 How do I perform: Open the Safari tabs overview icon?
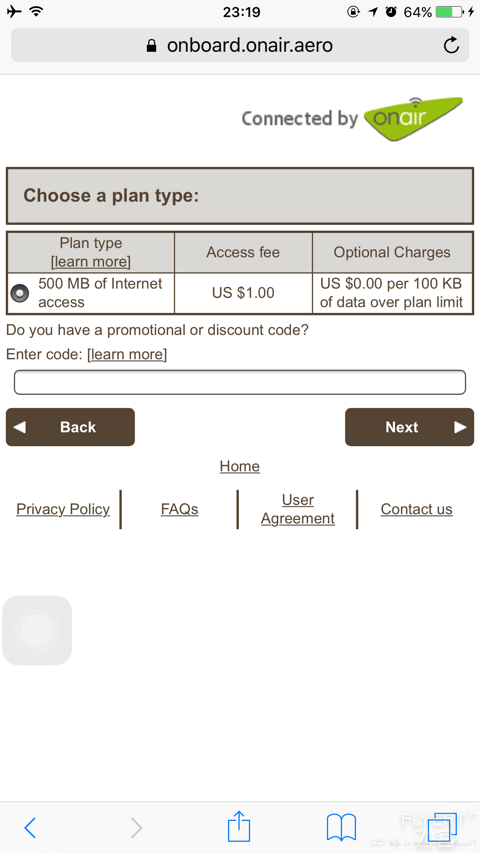point(442,827)
